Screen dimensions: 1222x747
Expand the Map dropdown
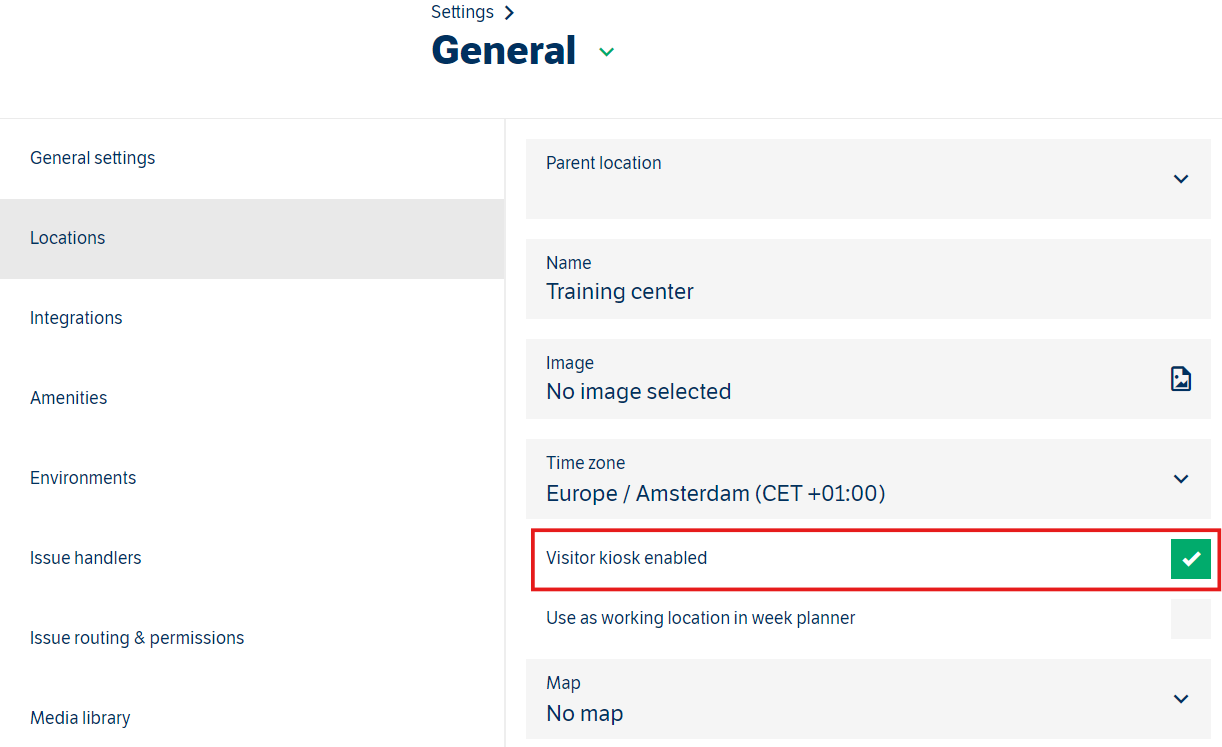click(x=1180, y=699)
